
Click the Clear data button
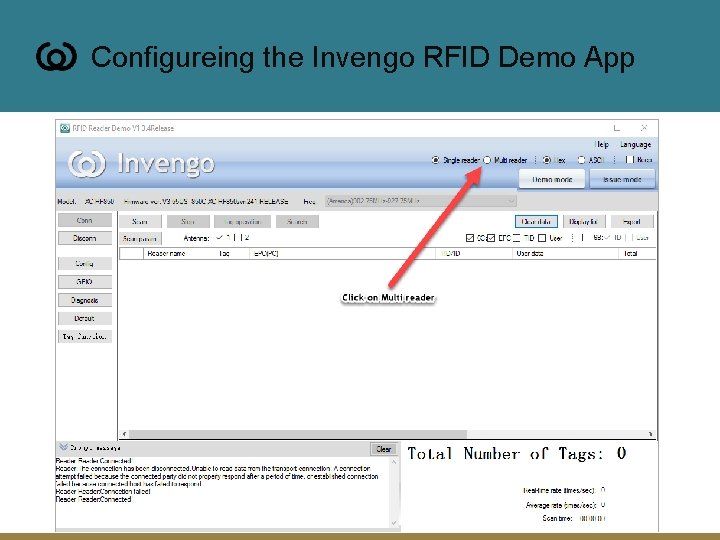tap(536, 222)
